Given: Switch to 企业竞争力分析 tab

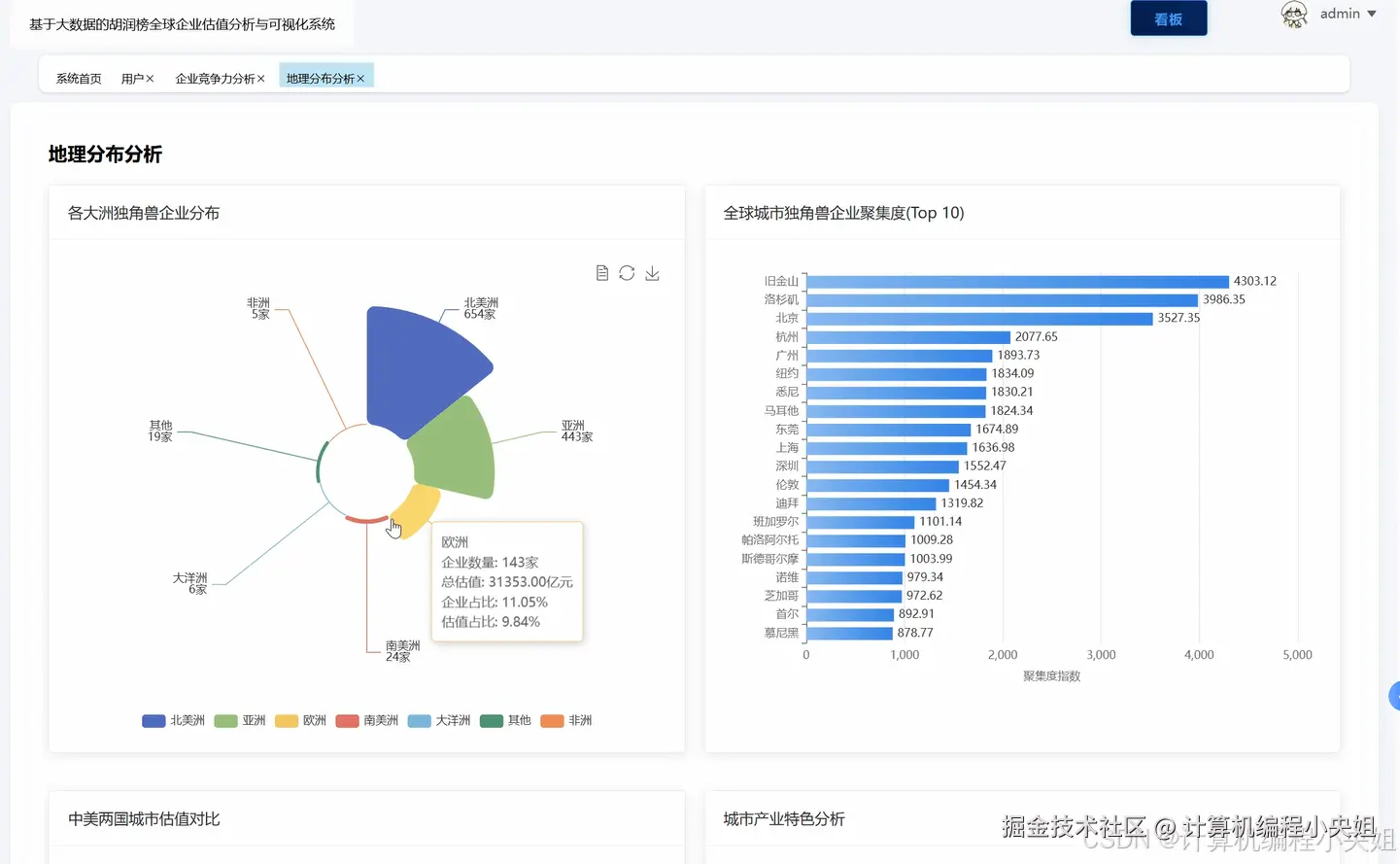Looking at the screenshot, I should coord(215,79).
